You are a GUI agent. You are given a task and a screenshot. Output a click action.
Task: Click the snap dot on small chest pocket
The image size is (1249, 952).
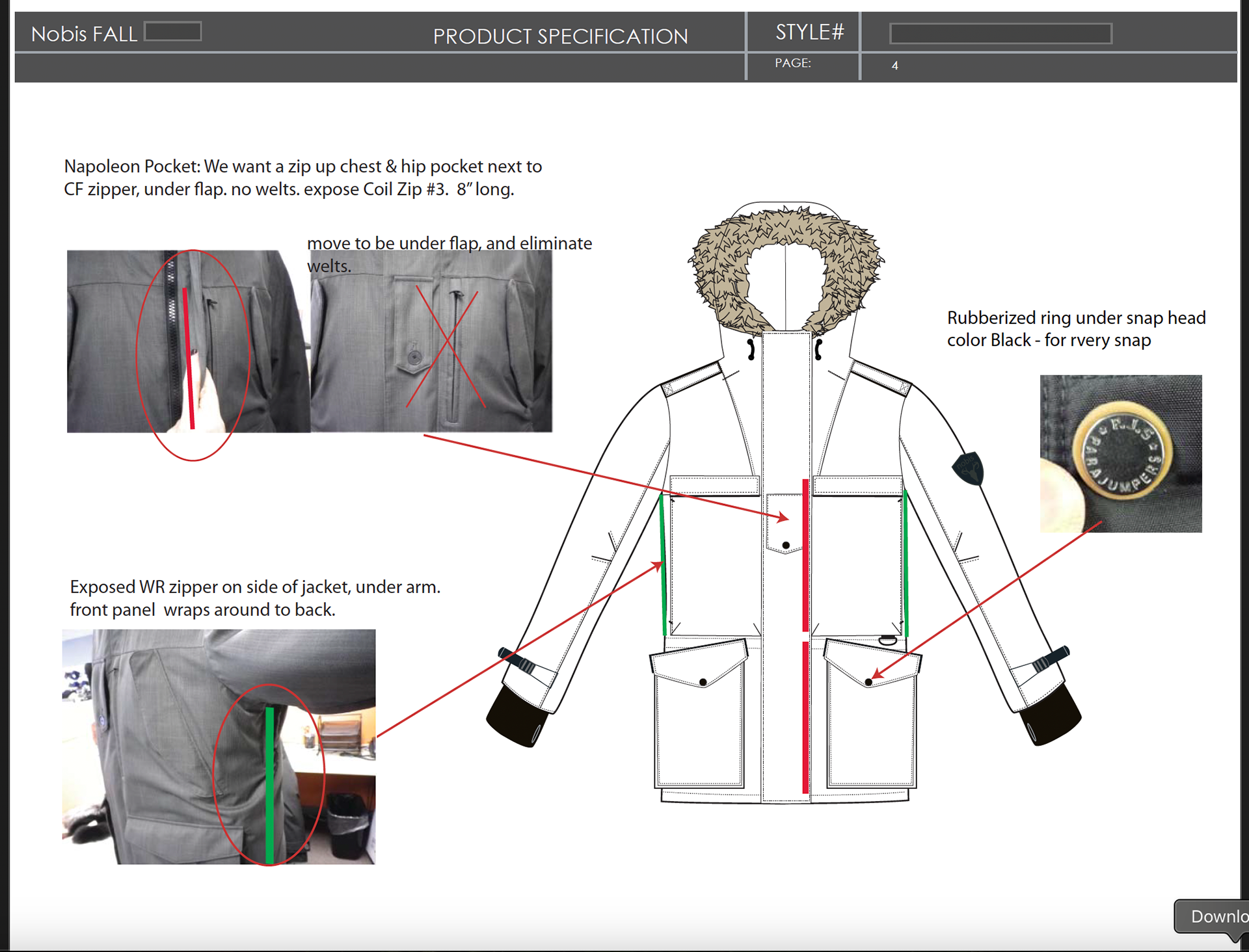[786, 545]
